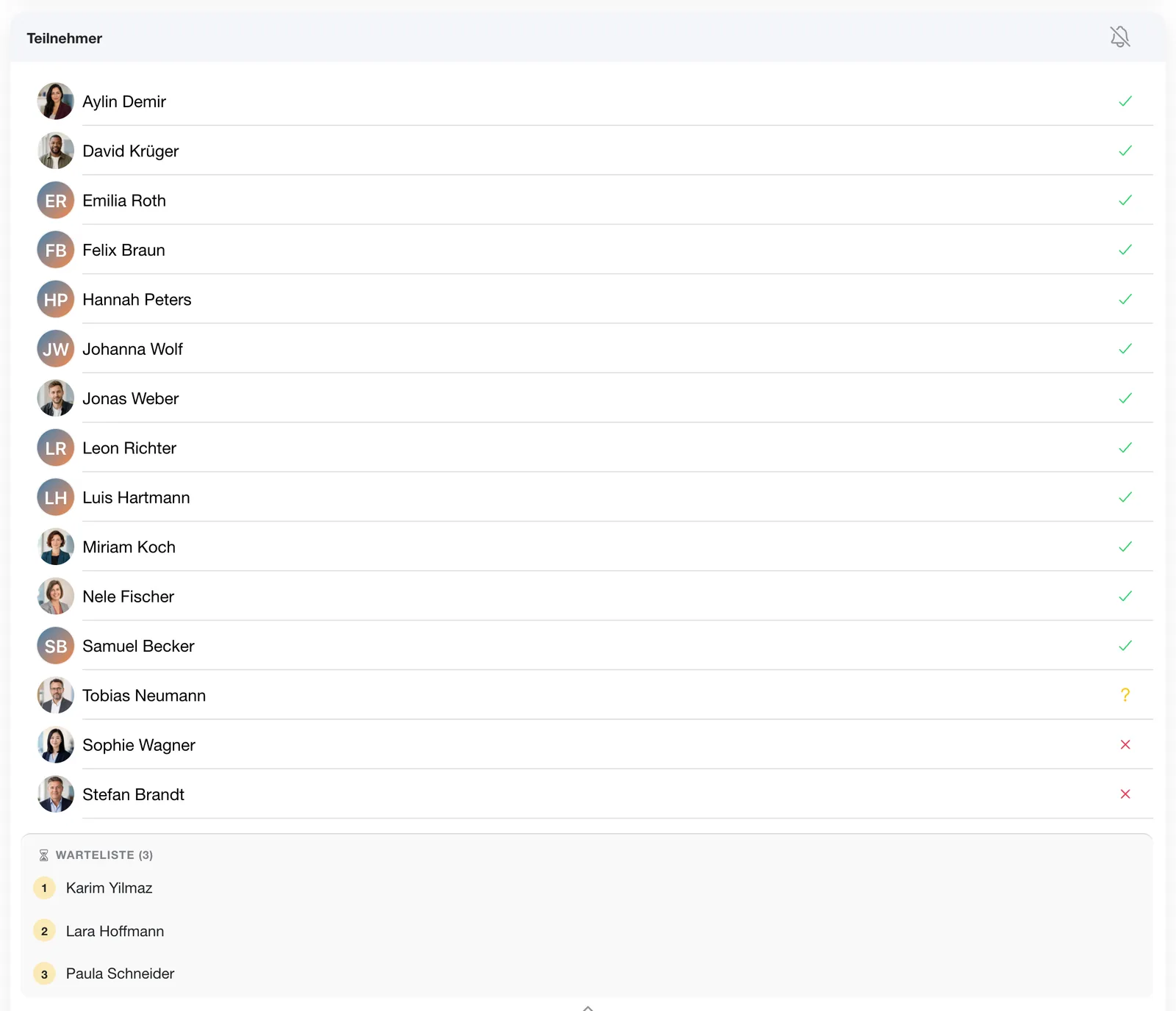Click the name Leon Richter
The image size is (1176, 1011).
[129, 448]
